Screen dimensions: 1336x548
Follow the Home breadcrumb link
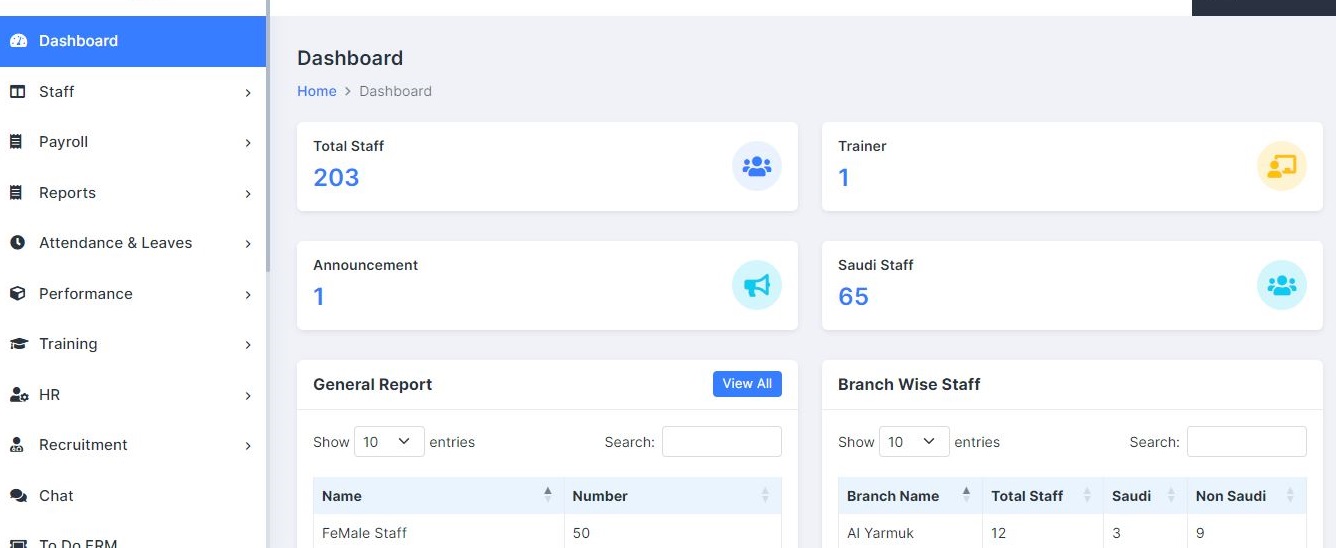pos(317,91)
